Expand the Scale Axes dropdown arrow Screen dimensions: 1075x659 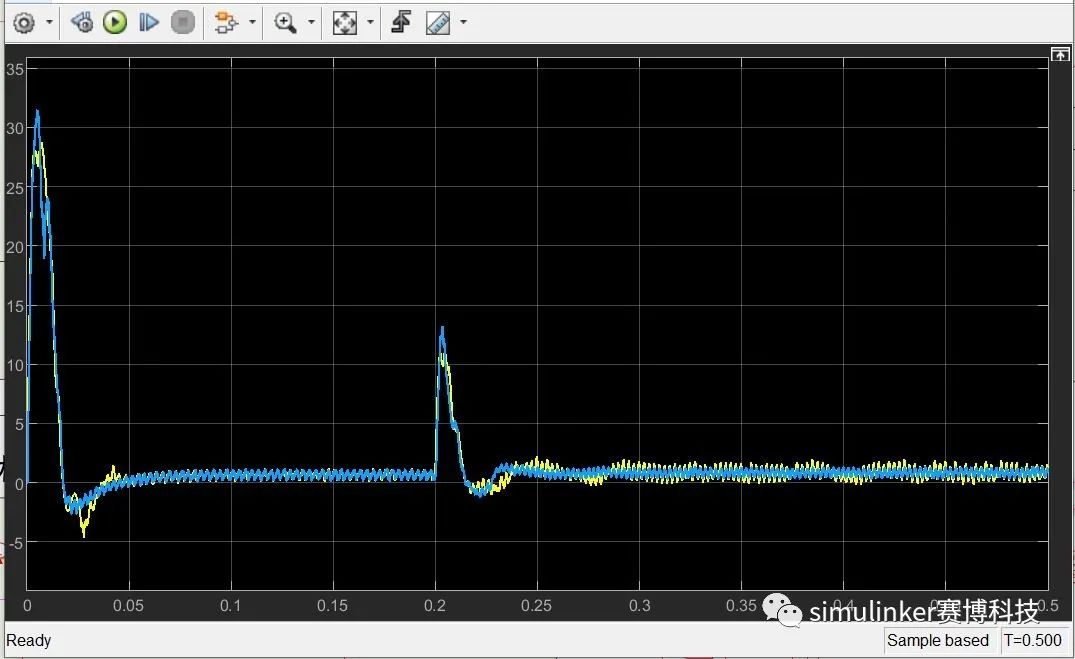[370, 23]
